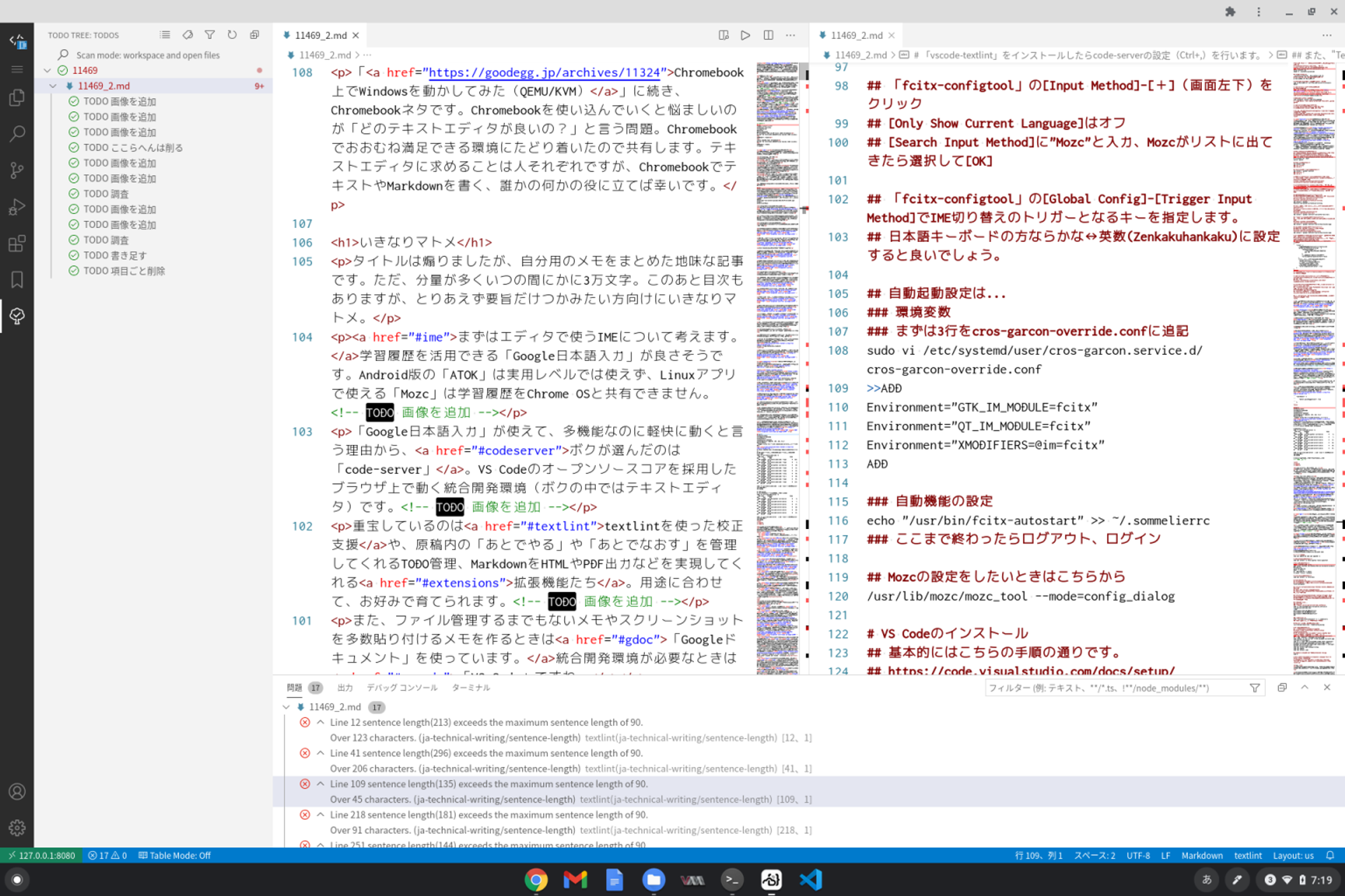
Task: Open the goodegg.jp archives link
Action: pyautogui.click(x=544, y=73)
